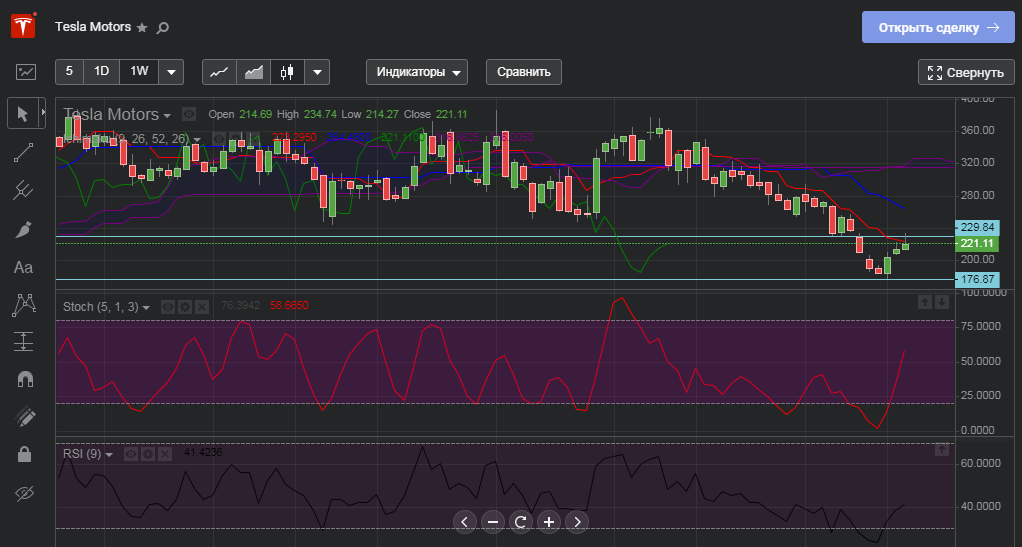Select the trend line drawing tool

25,152
